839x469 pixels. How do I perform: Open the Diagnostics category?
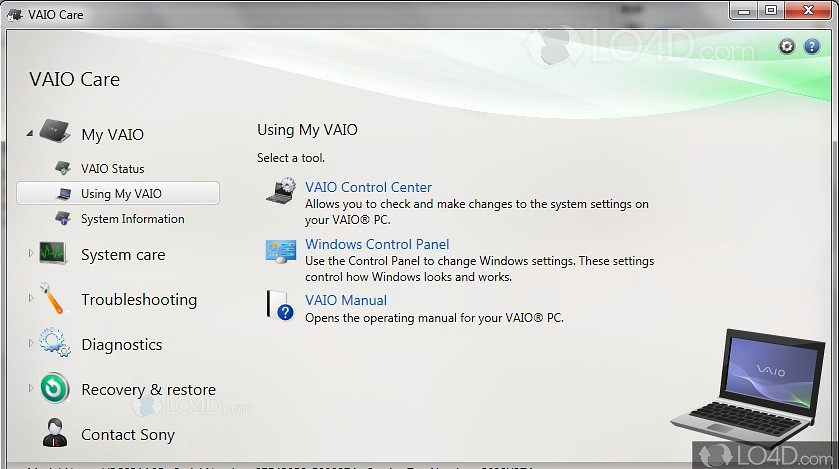coord(121,344)
